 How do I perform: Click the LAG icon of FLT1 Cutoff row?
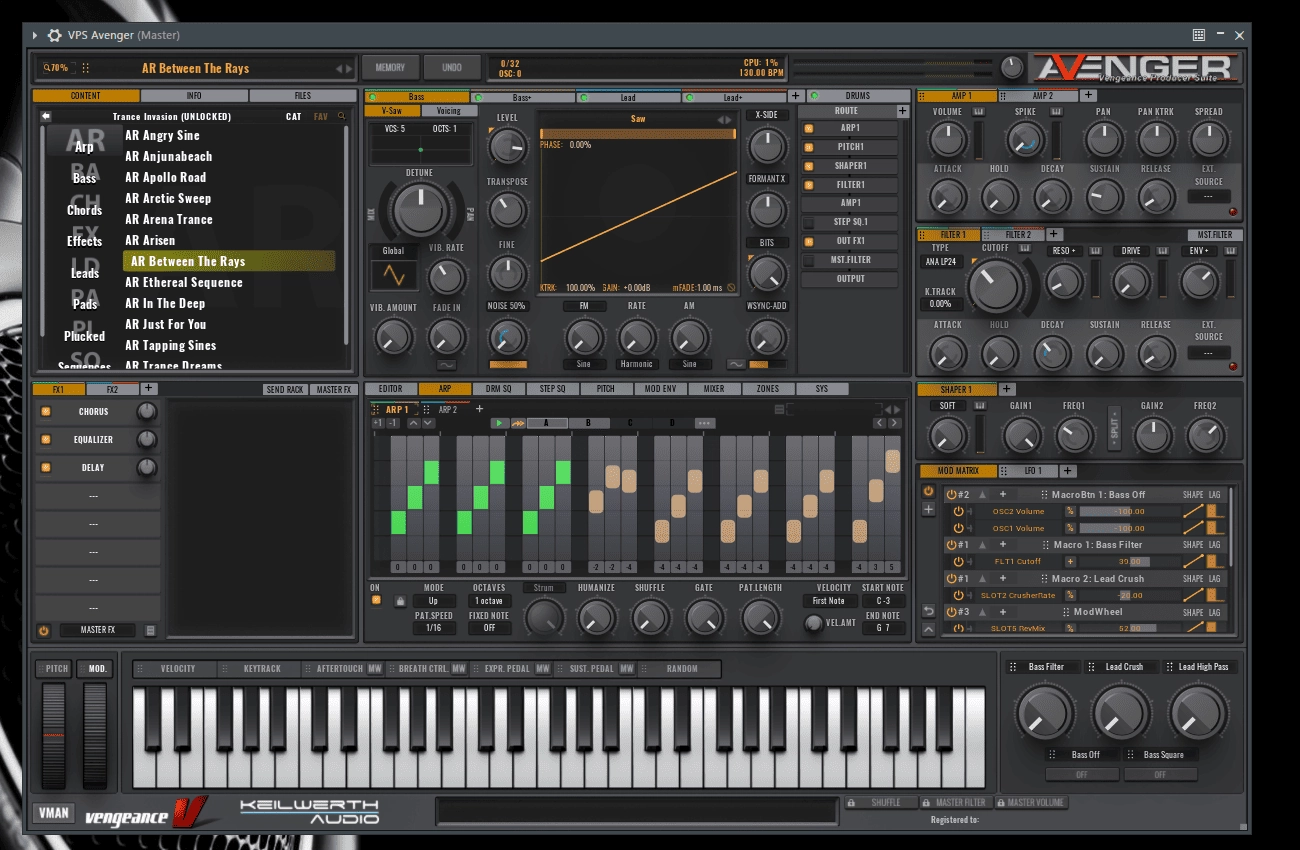[x=1215, y=561]
